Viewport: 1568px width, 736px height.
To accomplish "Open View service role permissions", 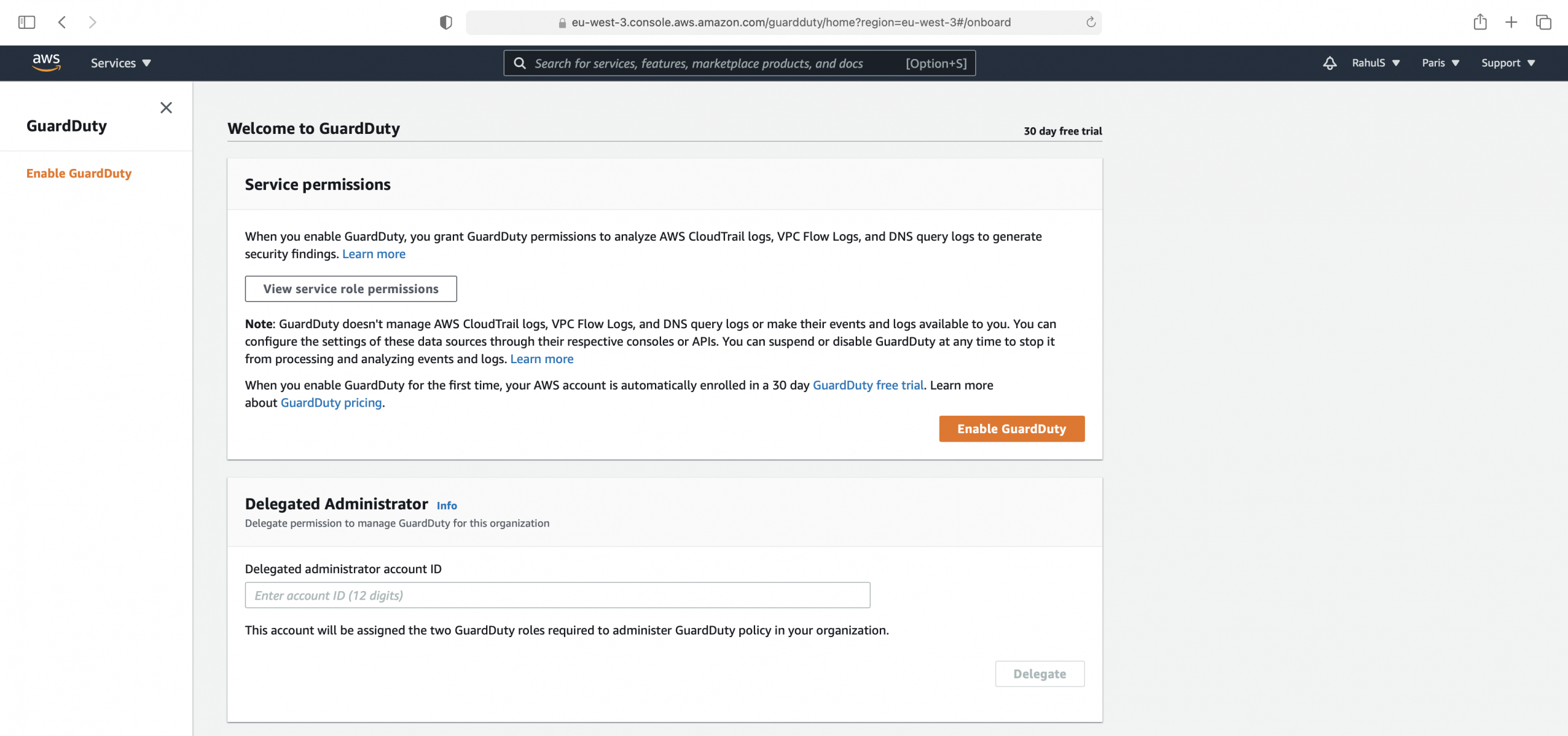I will [350, 288].
